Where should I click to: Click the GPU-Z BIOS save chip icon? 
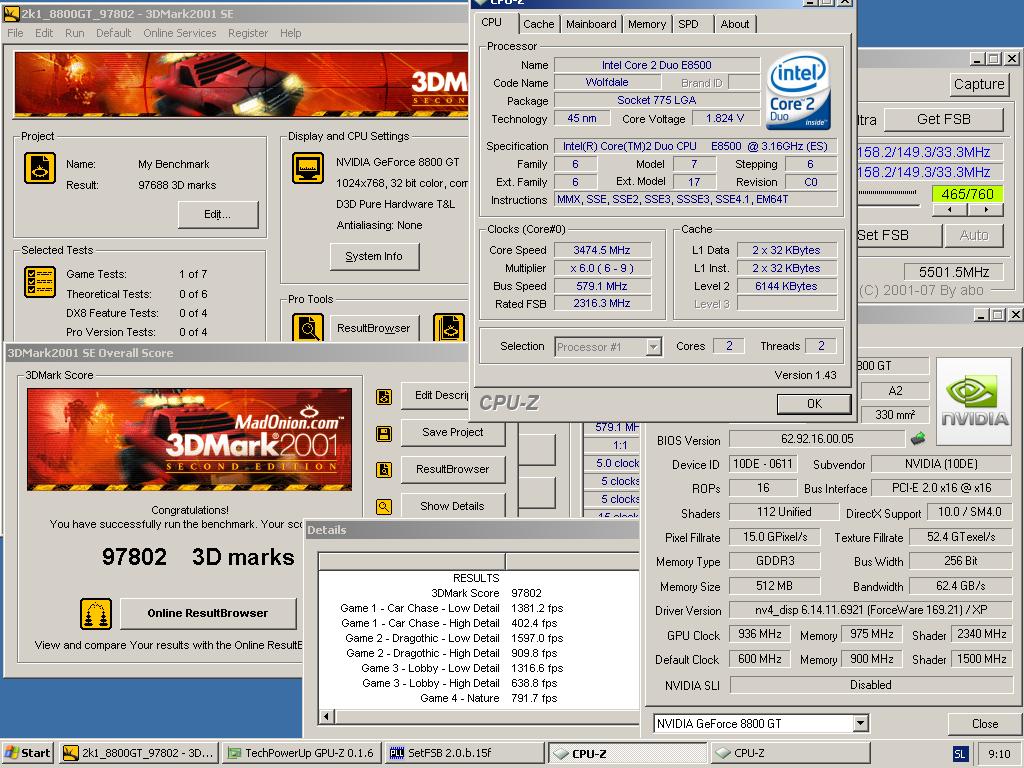(x=918, y=438)
